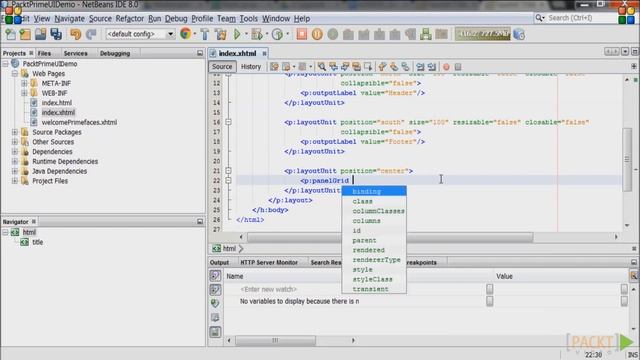Select 'rendered' in autocomplete popup
Screen dimensions: 640x360
tap(373, 250)
